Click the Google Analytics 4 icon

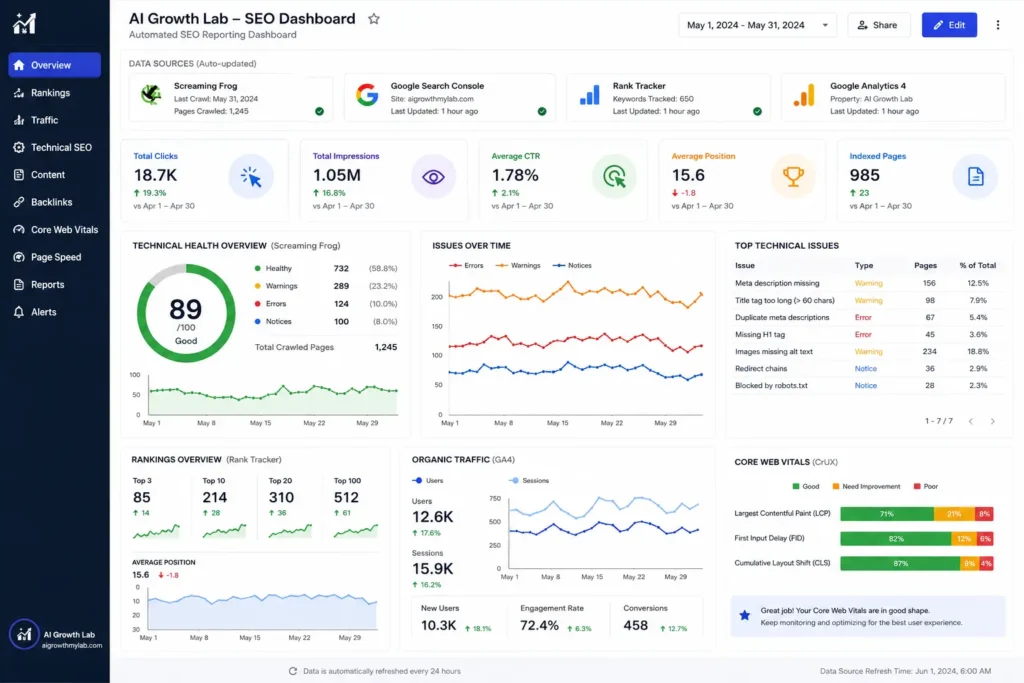tap(804, 95)
